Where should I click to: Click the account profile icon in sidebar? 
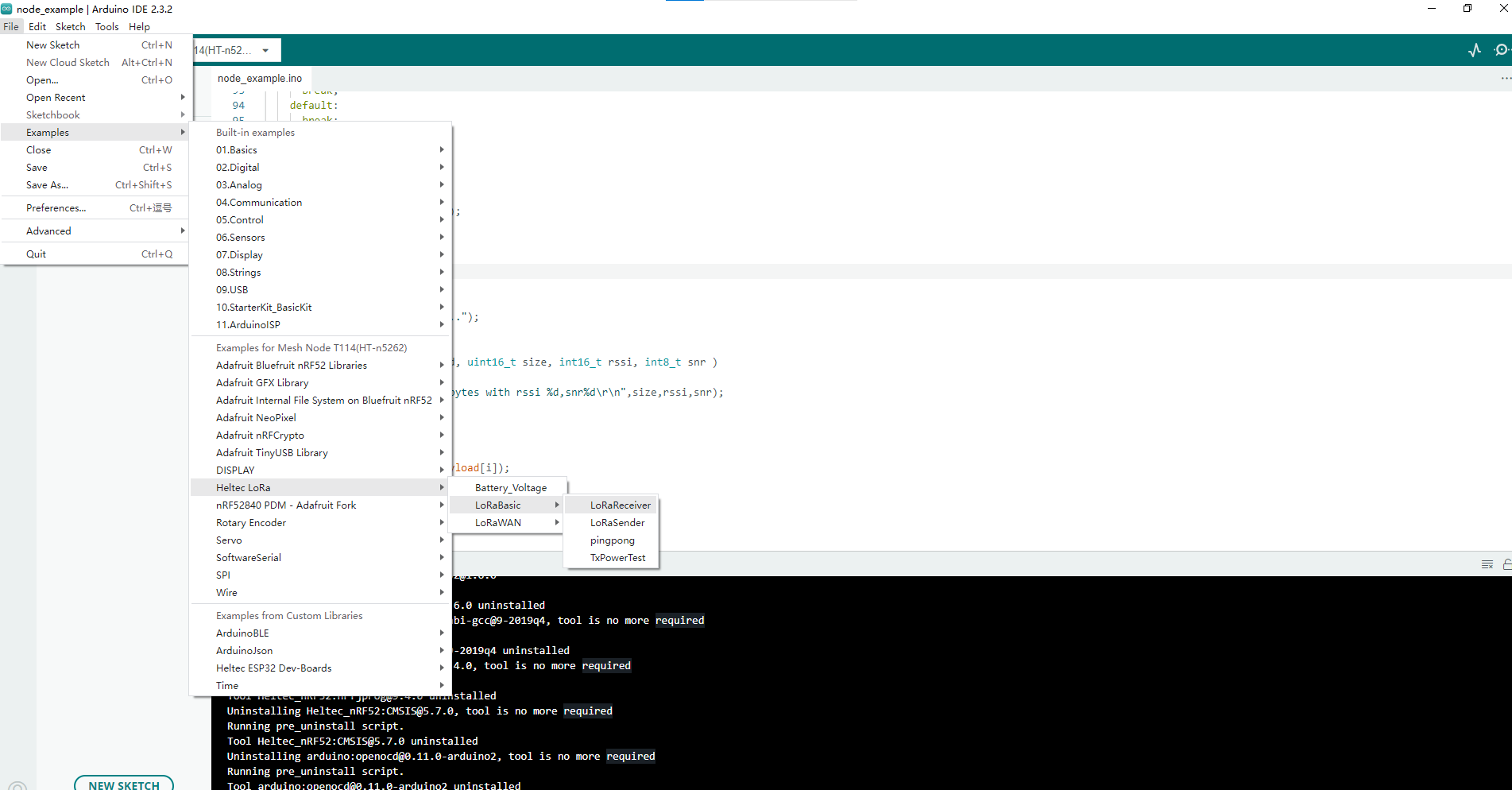(17, 785)
